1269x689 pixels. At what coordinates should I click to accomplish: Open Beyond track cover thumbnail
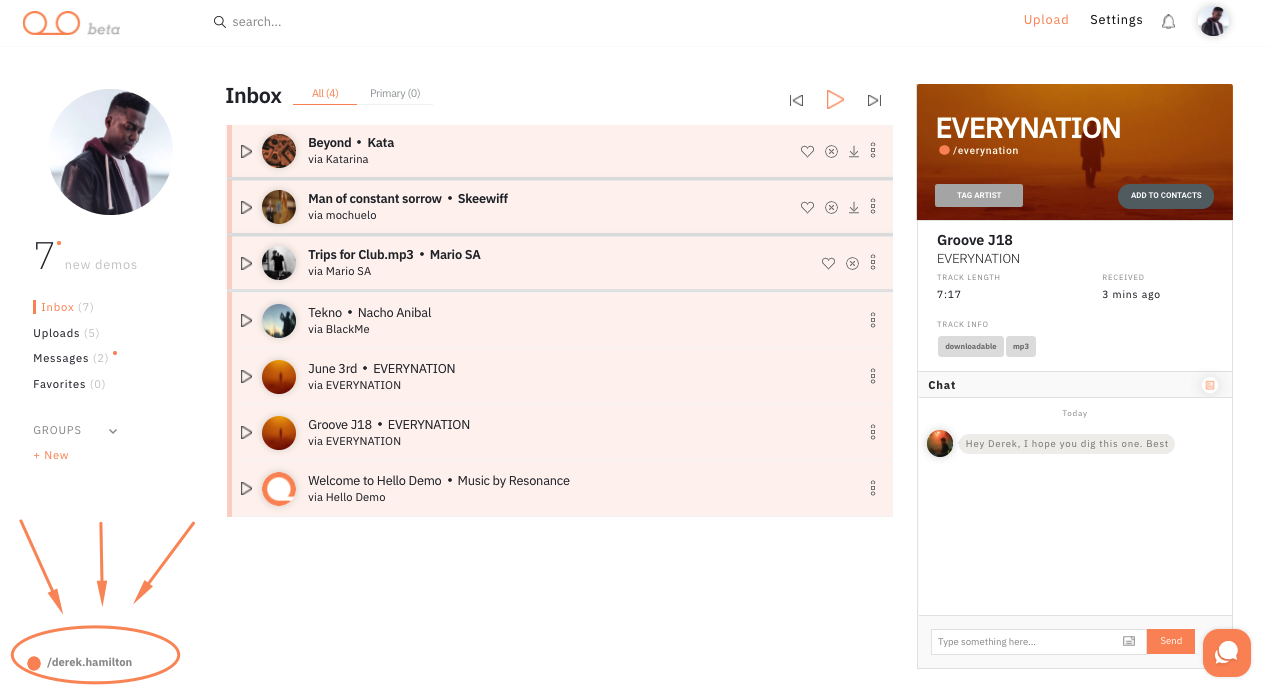[x=279, y=151]
